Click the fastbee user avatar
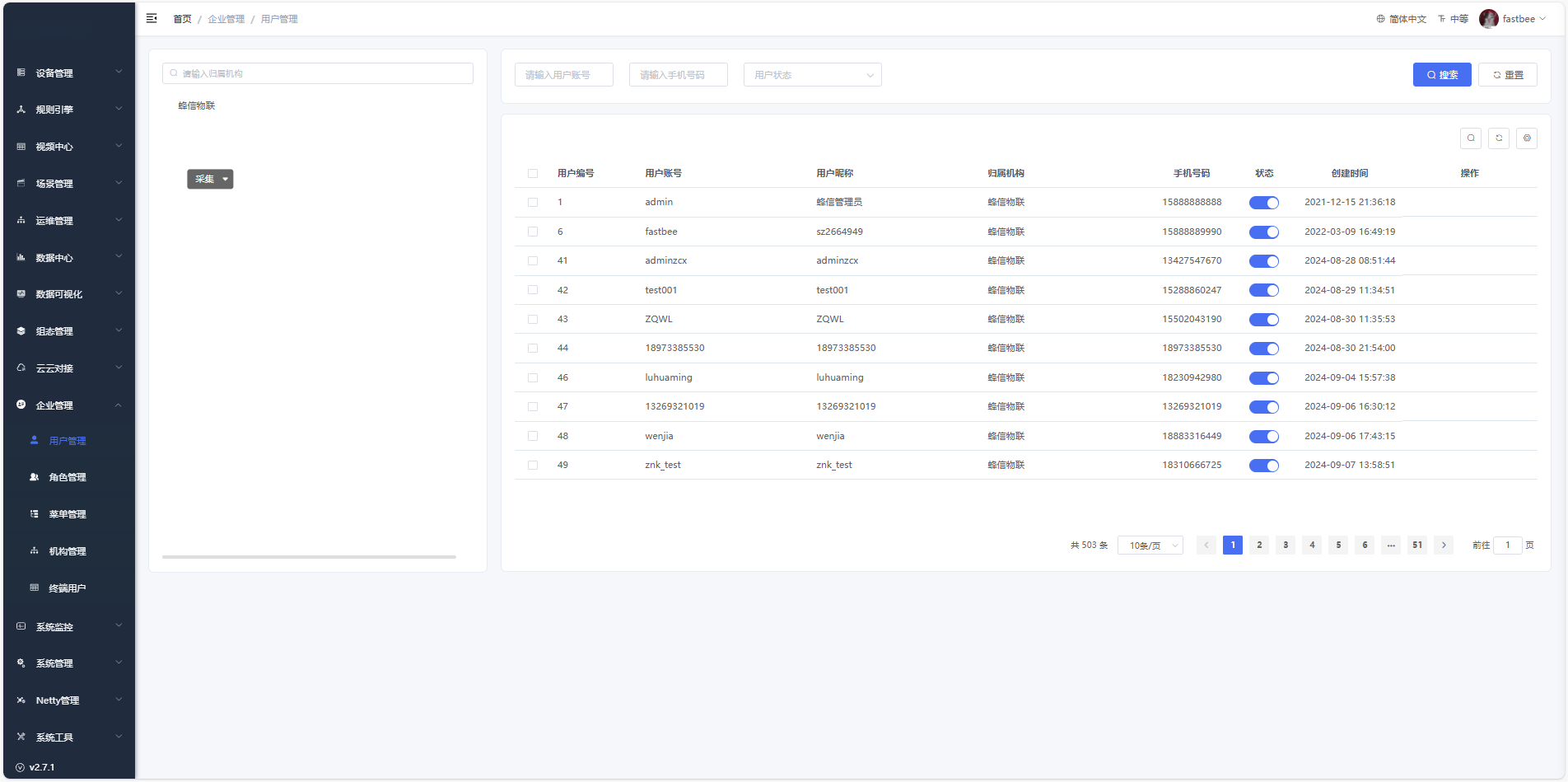The width and height of the screenshot is (1568, 782). [1488, 19]
